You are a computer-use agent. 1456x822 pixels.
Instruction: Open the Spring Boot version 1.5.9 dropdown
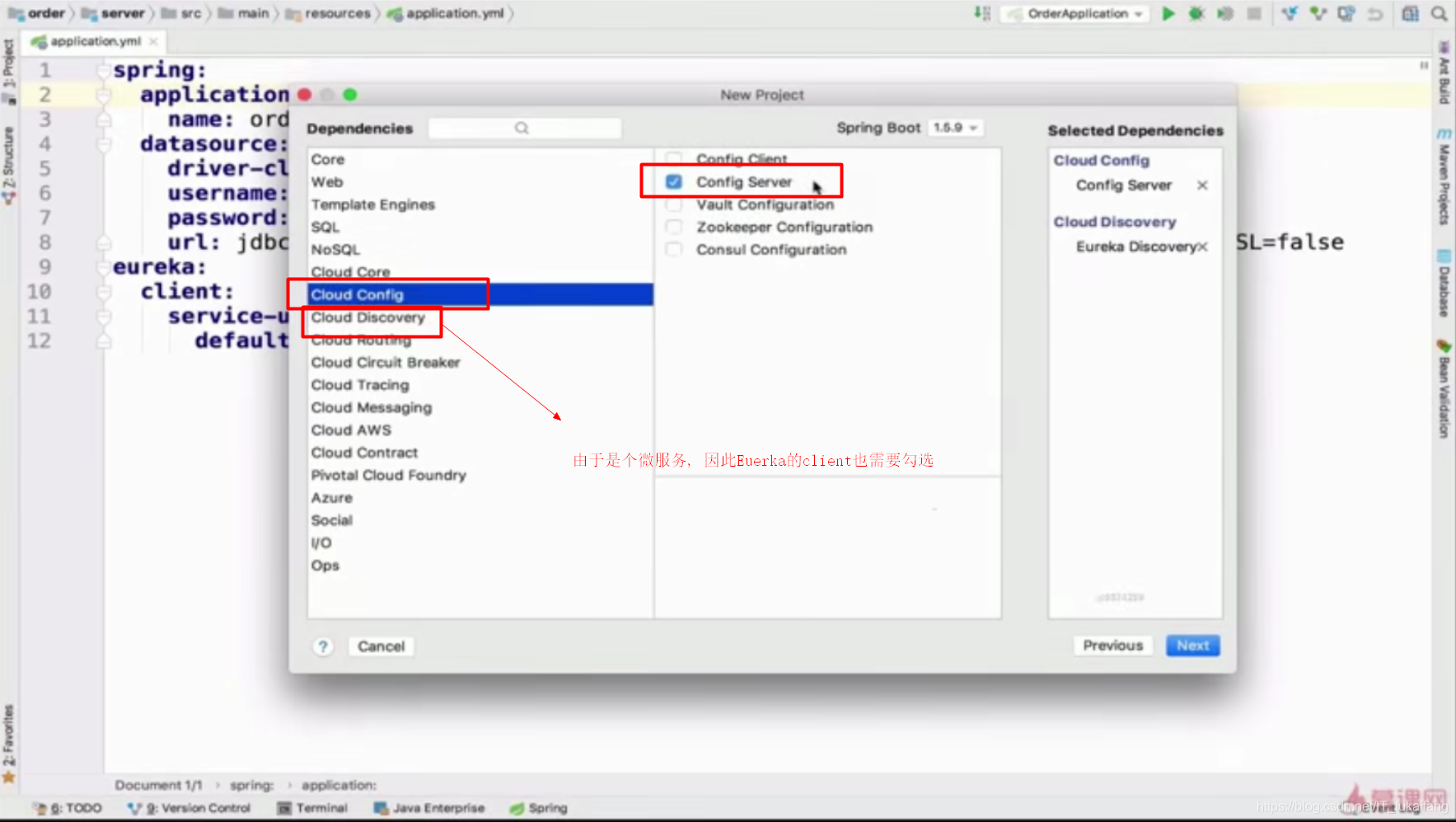955,128
